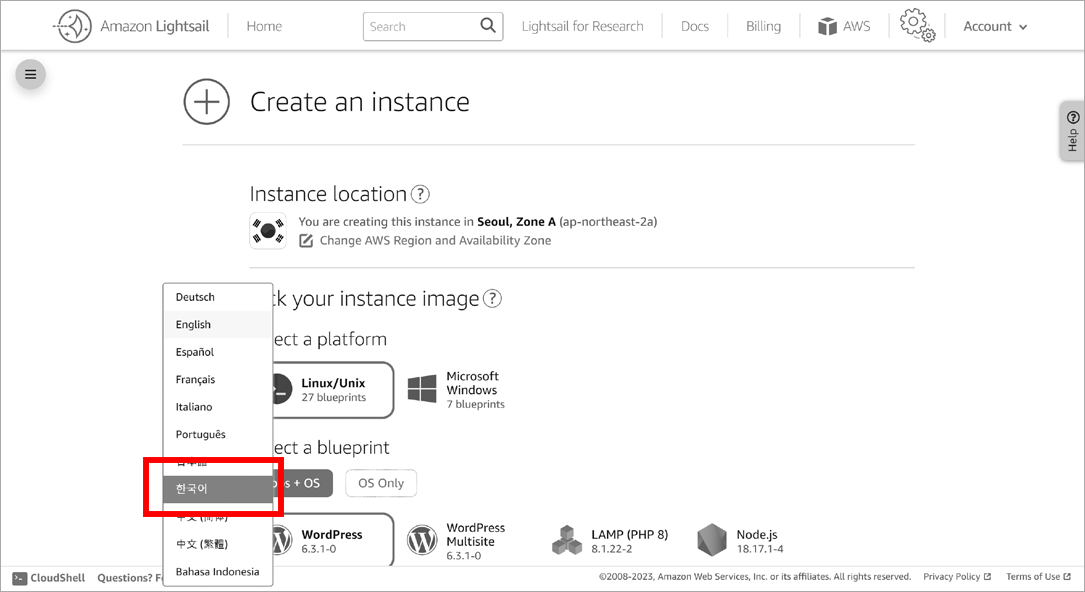Select the WordPress Multisite logo
The width and height of the screenshot is (1085, 592).
click(x=422, y=540)
